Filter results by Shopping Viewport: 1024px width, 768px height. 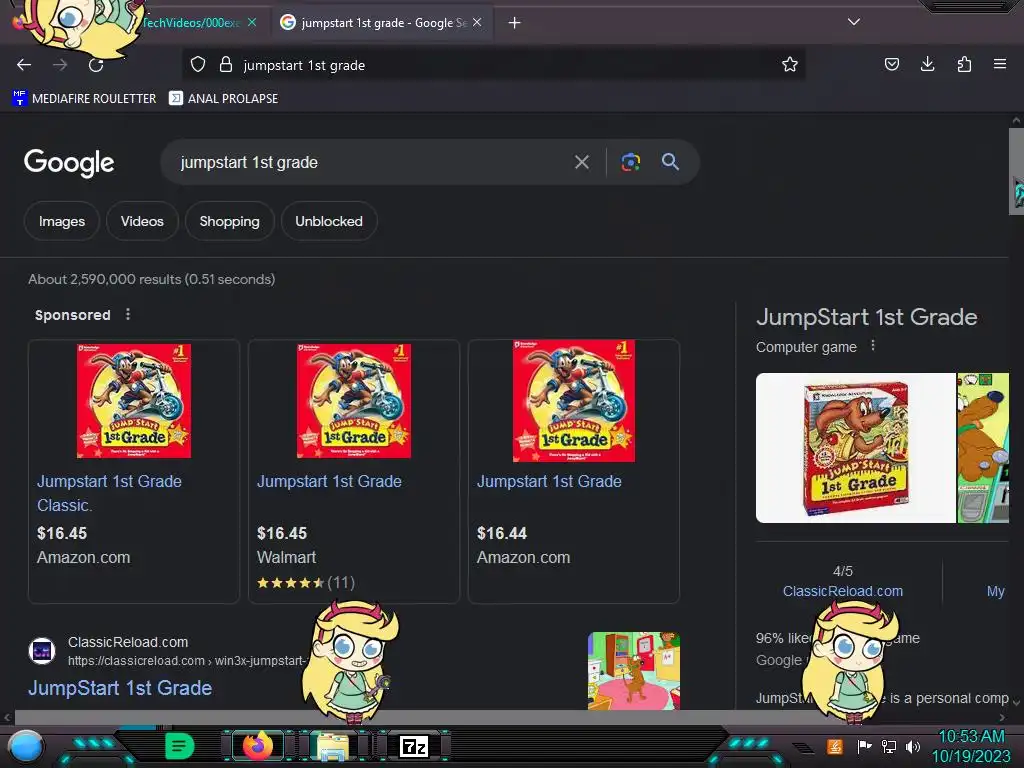tap(229, 221)
